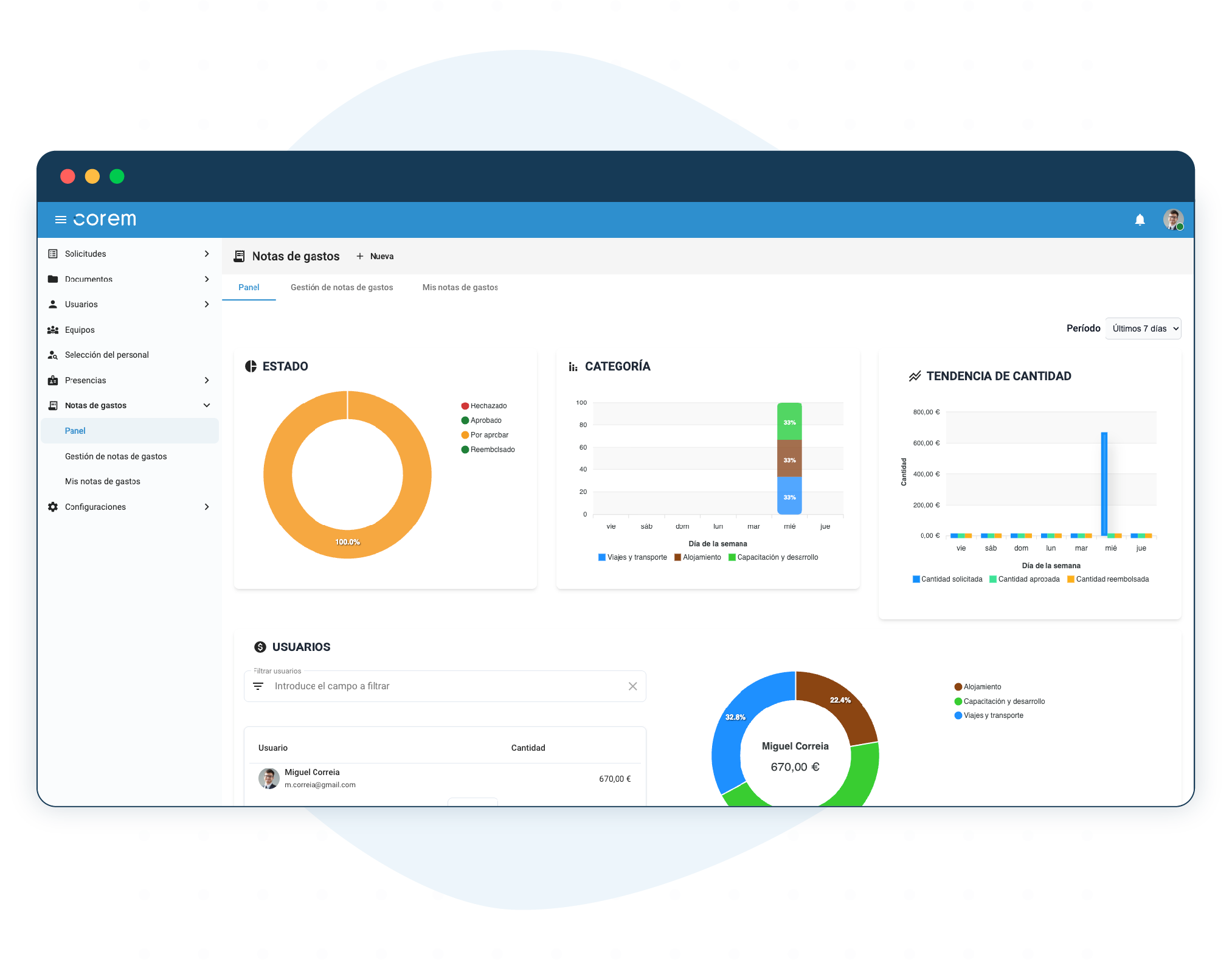Toggle Alojamiento in Categoría chart legend
The image size is (1232, 960).
tap(697, 557)
